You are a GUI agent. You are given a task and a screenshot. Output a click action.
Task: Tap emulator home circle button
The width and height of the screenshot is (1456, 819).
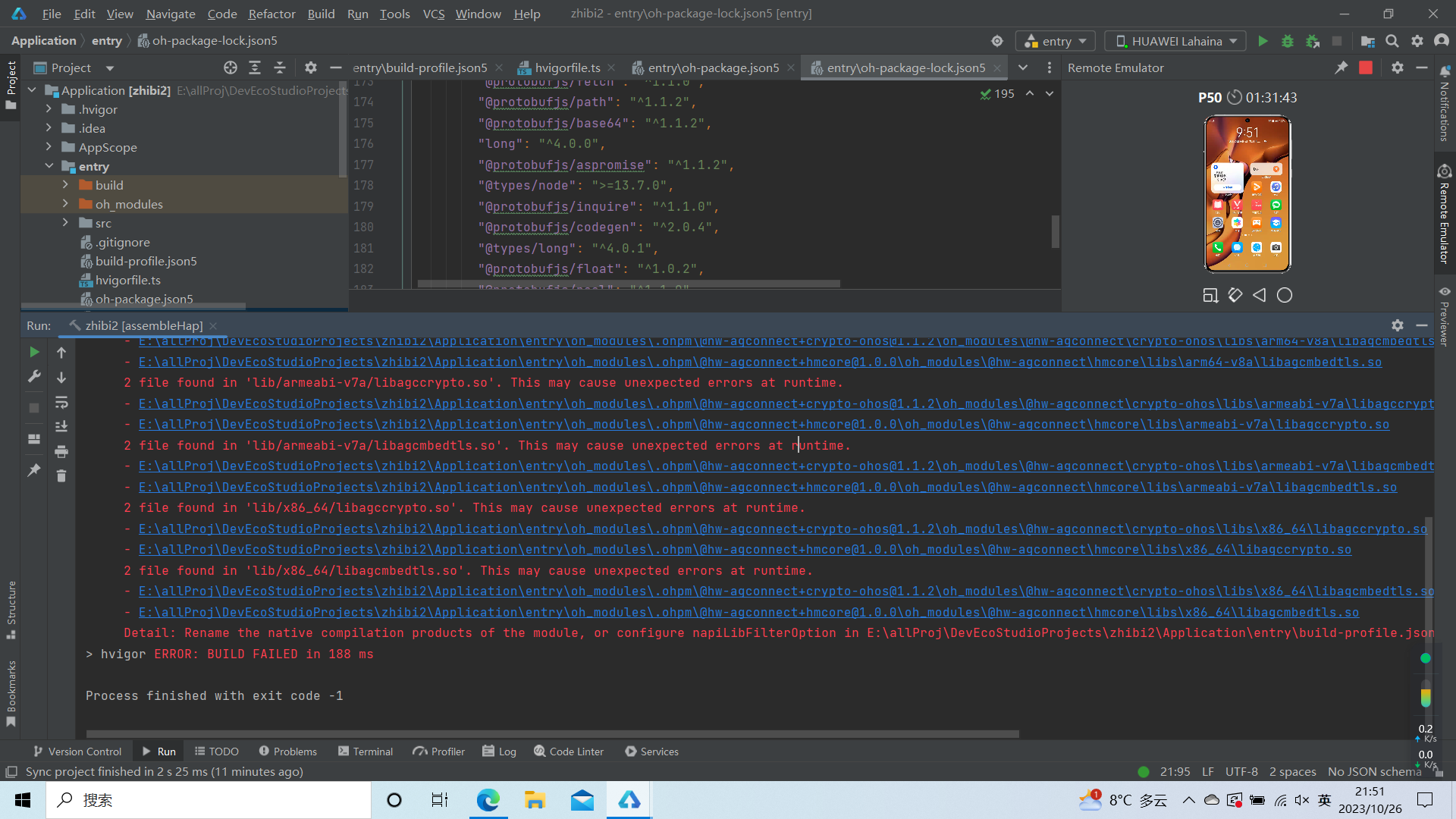[x=1285, y=295]
